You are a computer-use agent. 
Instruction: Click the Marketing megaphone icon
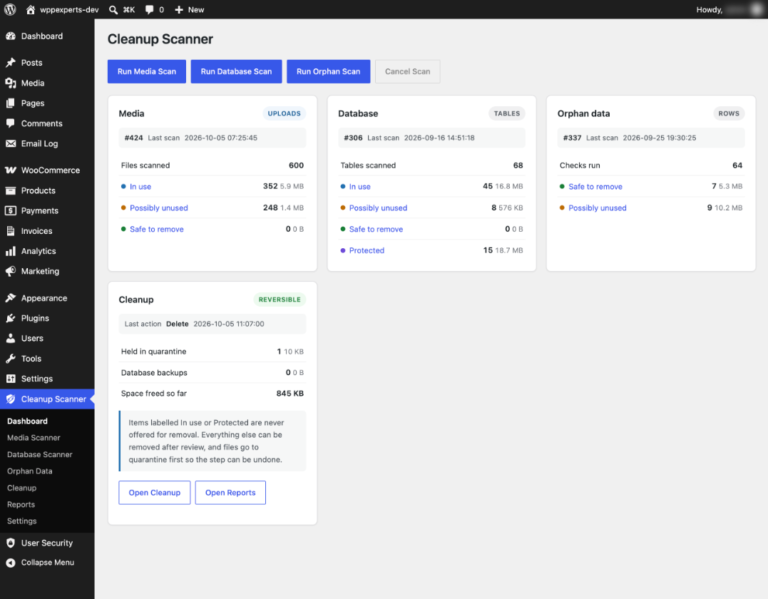10,271
